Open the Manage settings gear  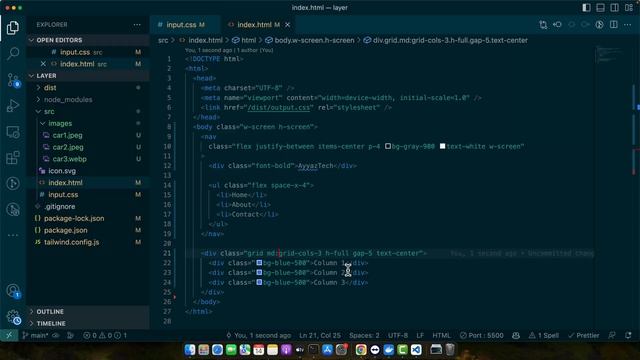13,317
